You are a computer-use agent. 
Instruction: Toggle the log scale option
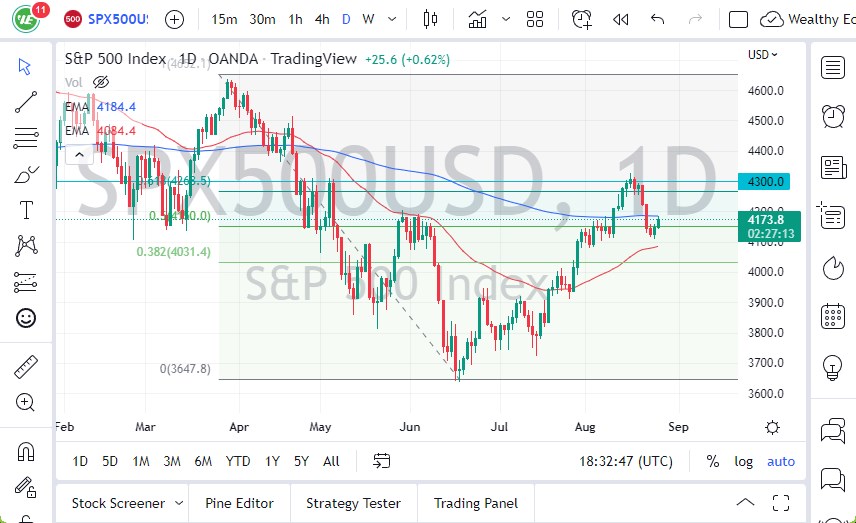(x=744, y=461)
